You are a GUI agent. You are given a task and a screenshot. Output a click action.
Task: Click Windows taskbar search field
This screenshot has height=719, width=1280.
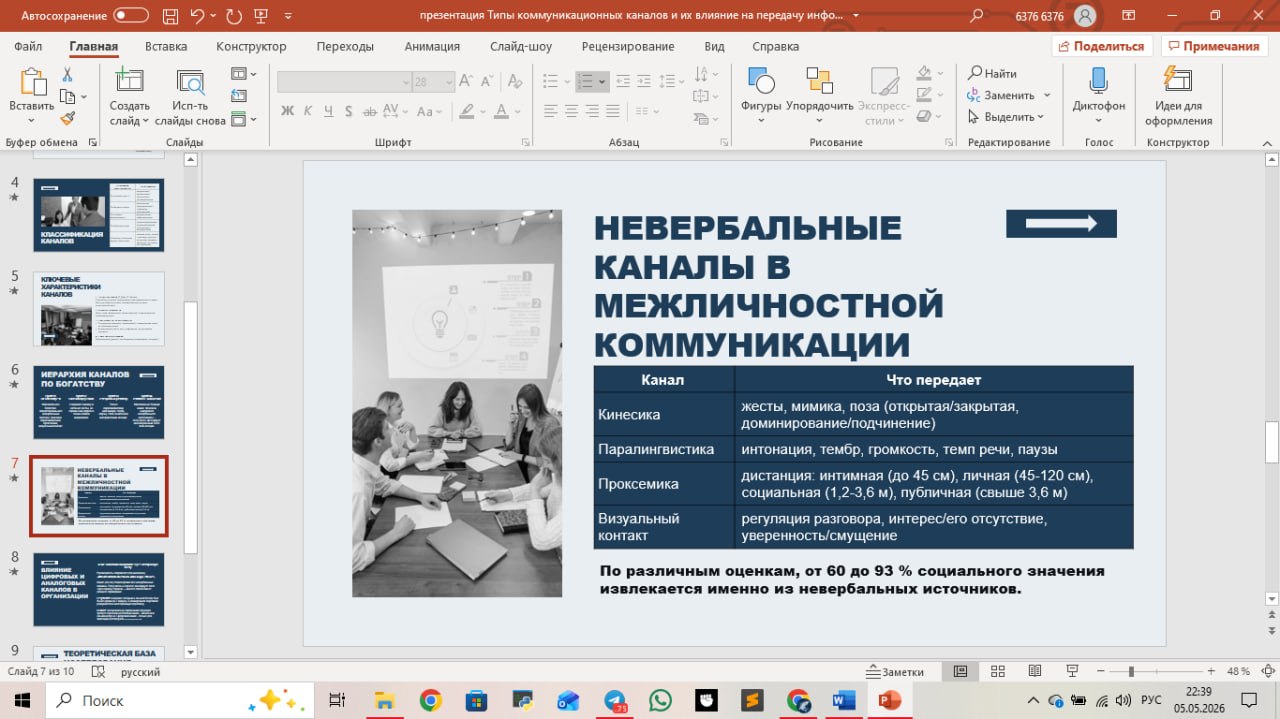click(178, 700)
